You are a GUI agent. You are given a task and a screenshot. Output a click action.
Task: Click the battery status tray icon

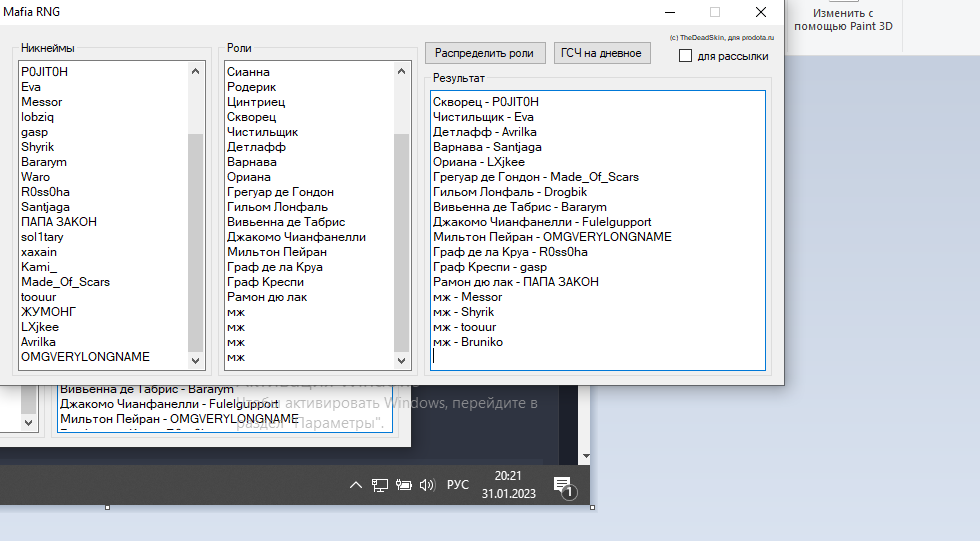(404, 485)
